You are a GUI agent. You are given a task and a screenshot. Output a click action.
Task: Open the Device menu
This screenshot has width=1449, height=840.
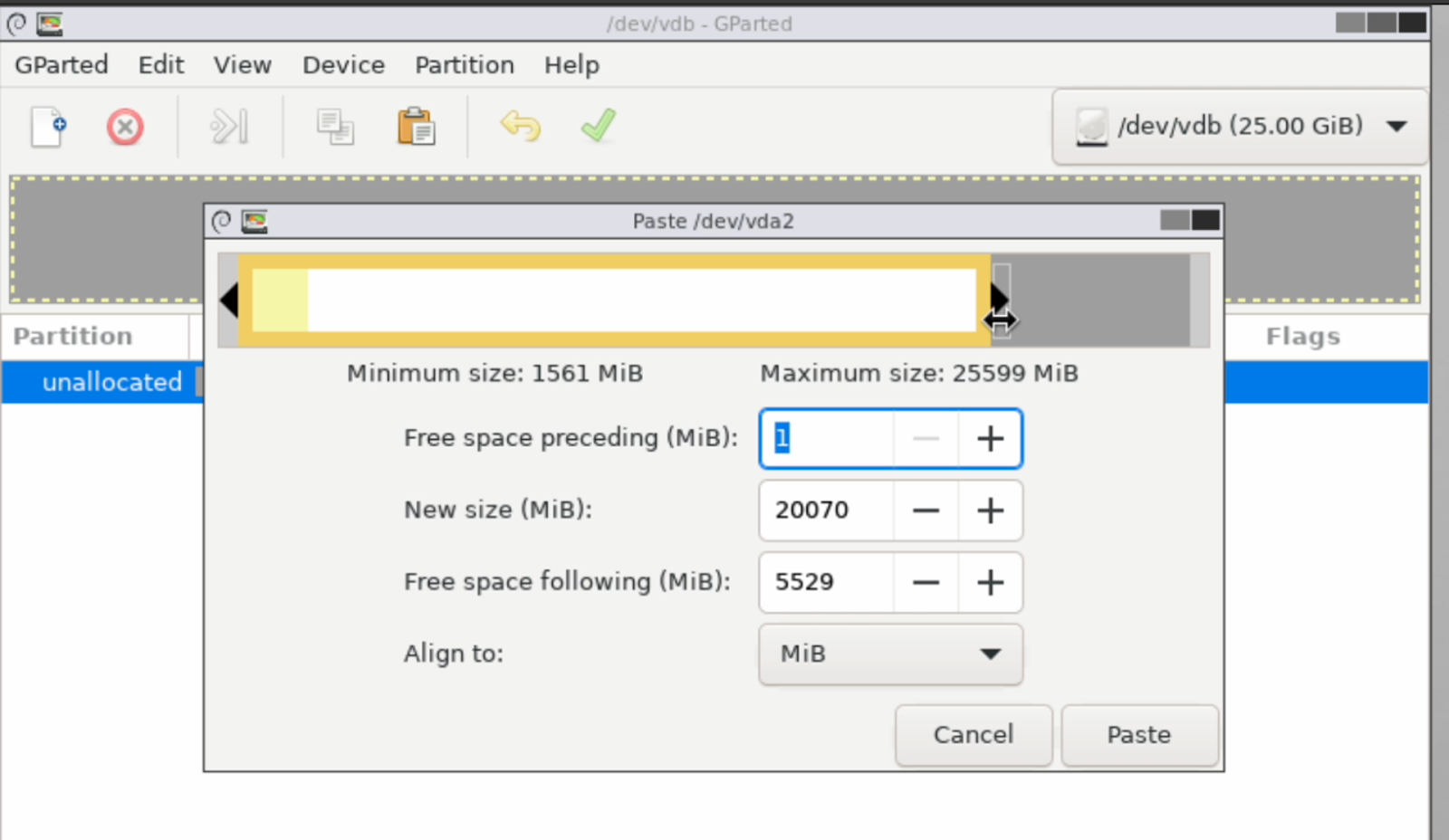343,65
